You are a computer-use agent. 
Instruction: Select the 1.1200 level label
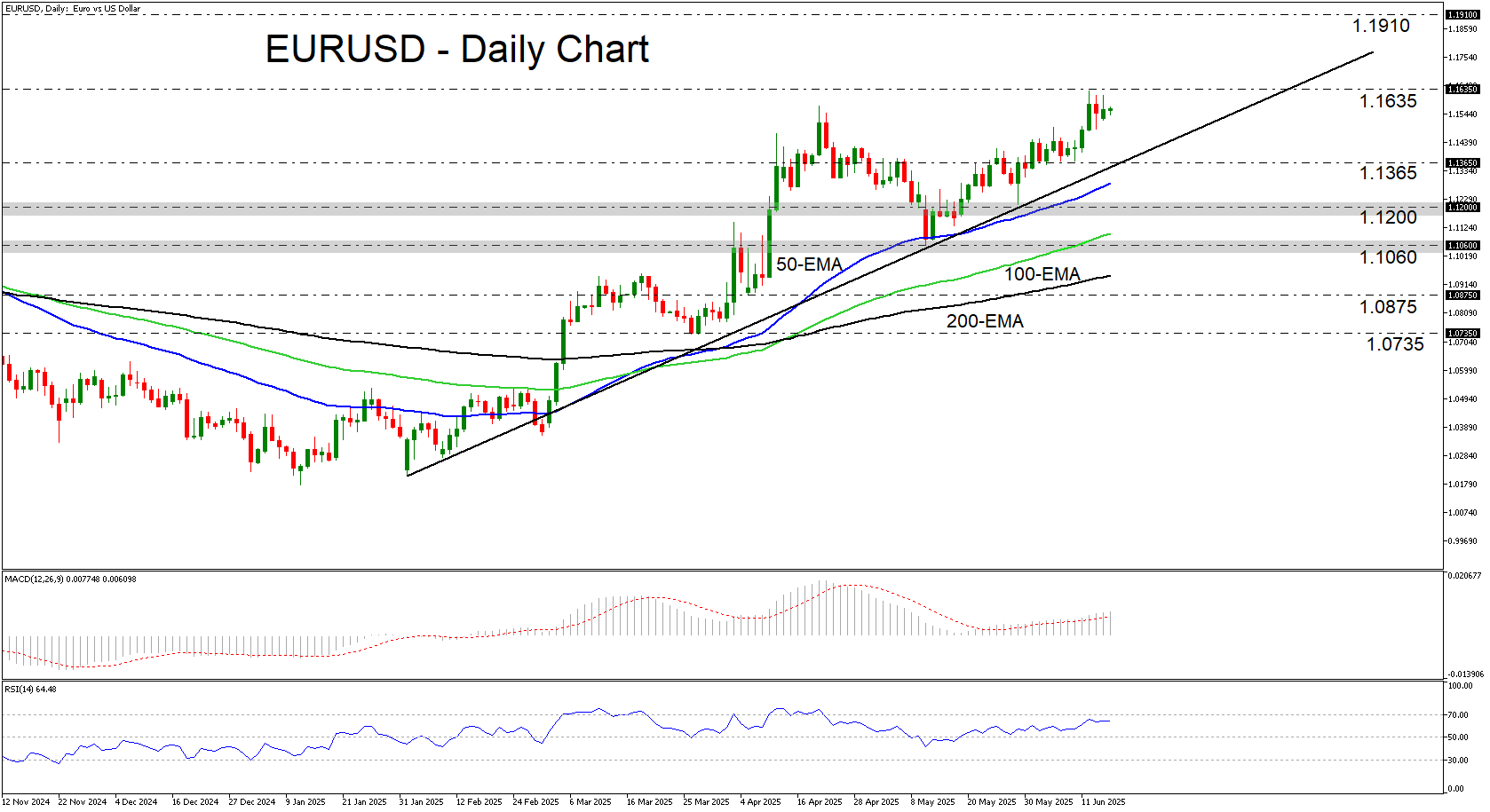click(x=1388, y=217)
